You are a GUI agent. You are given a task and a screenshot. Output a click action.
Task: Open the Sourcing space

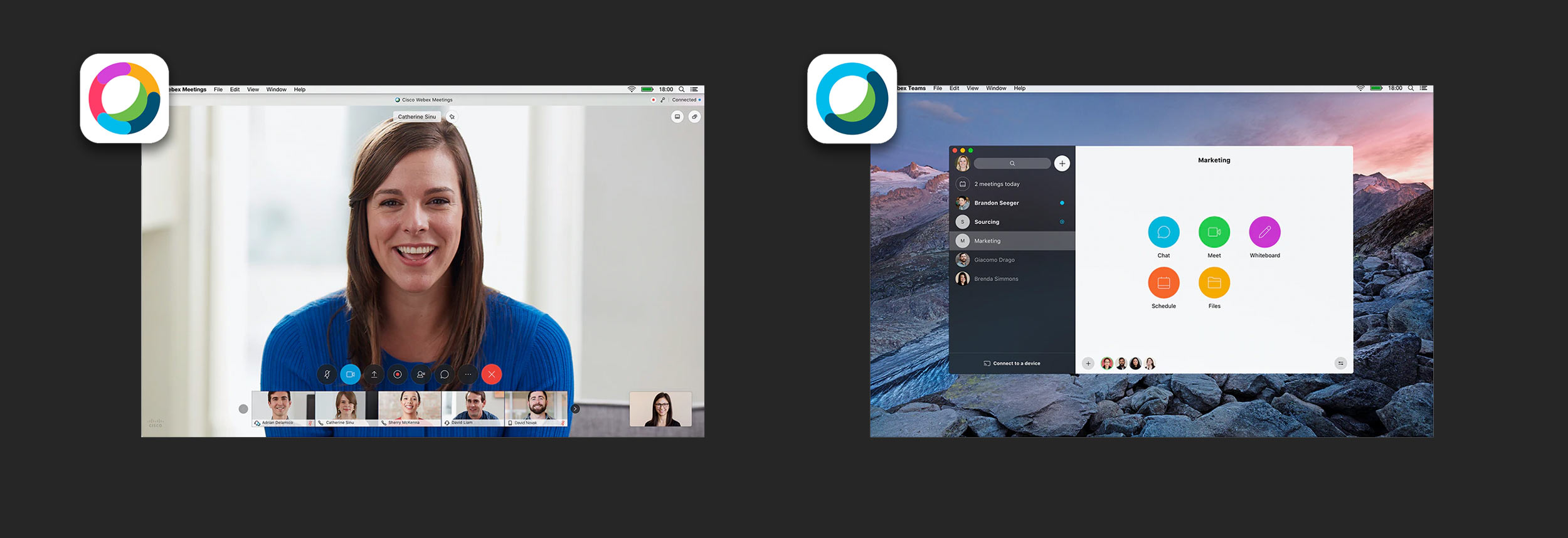(1012, 222)
